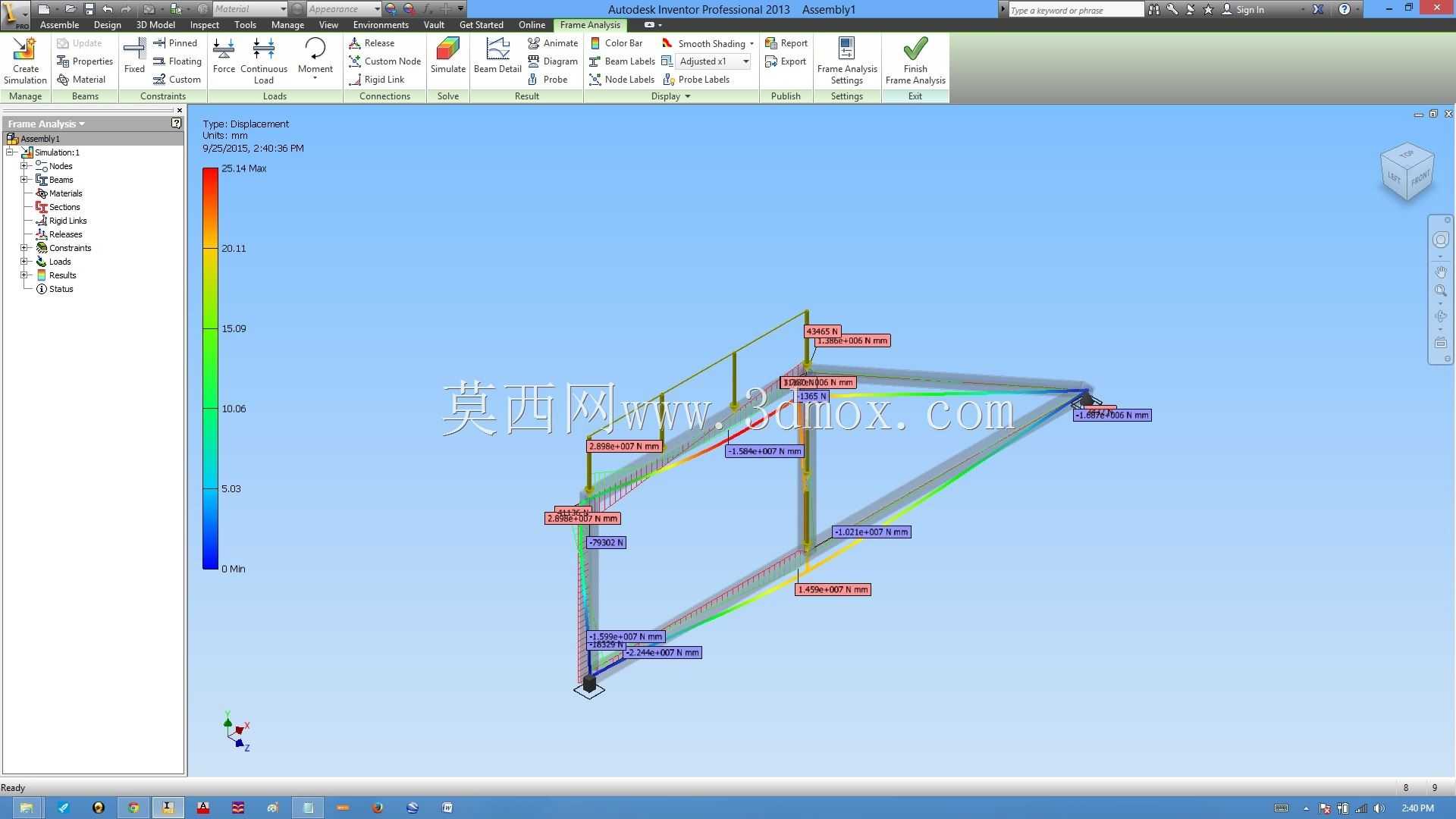
Task: Toggle Beam Labels visibility
Action: coord(622,61)
